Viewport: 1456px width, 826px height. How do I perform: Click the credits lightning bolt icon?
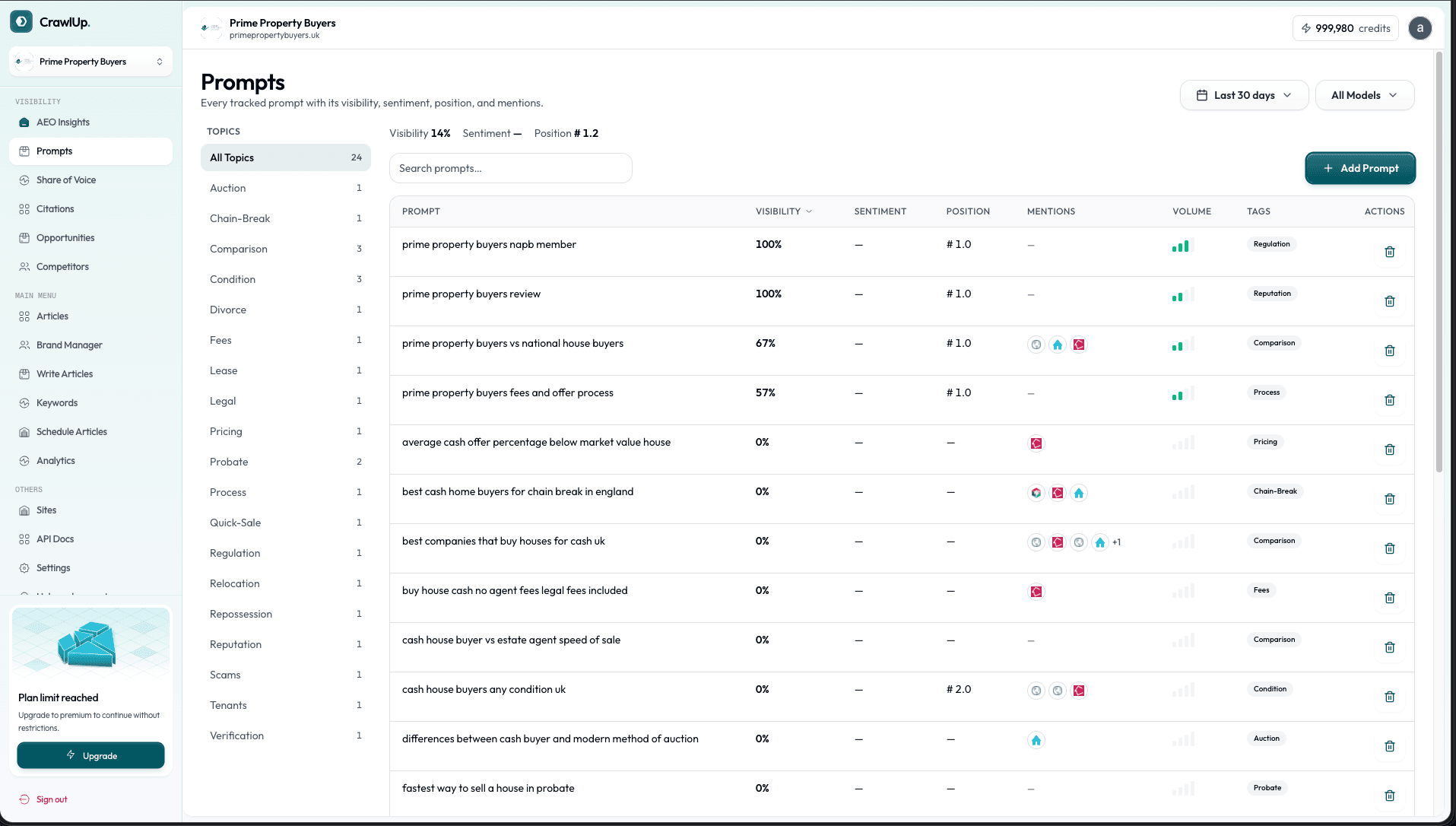click(x=1306, y=28)
